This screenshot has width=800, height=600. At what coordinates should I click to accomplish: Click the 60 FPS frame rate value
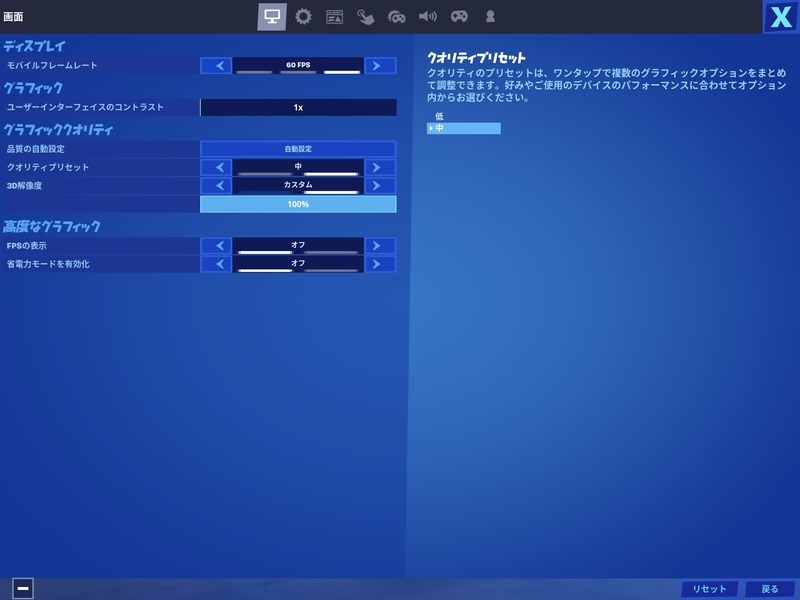point(298,65)
